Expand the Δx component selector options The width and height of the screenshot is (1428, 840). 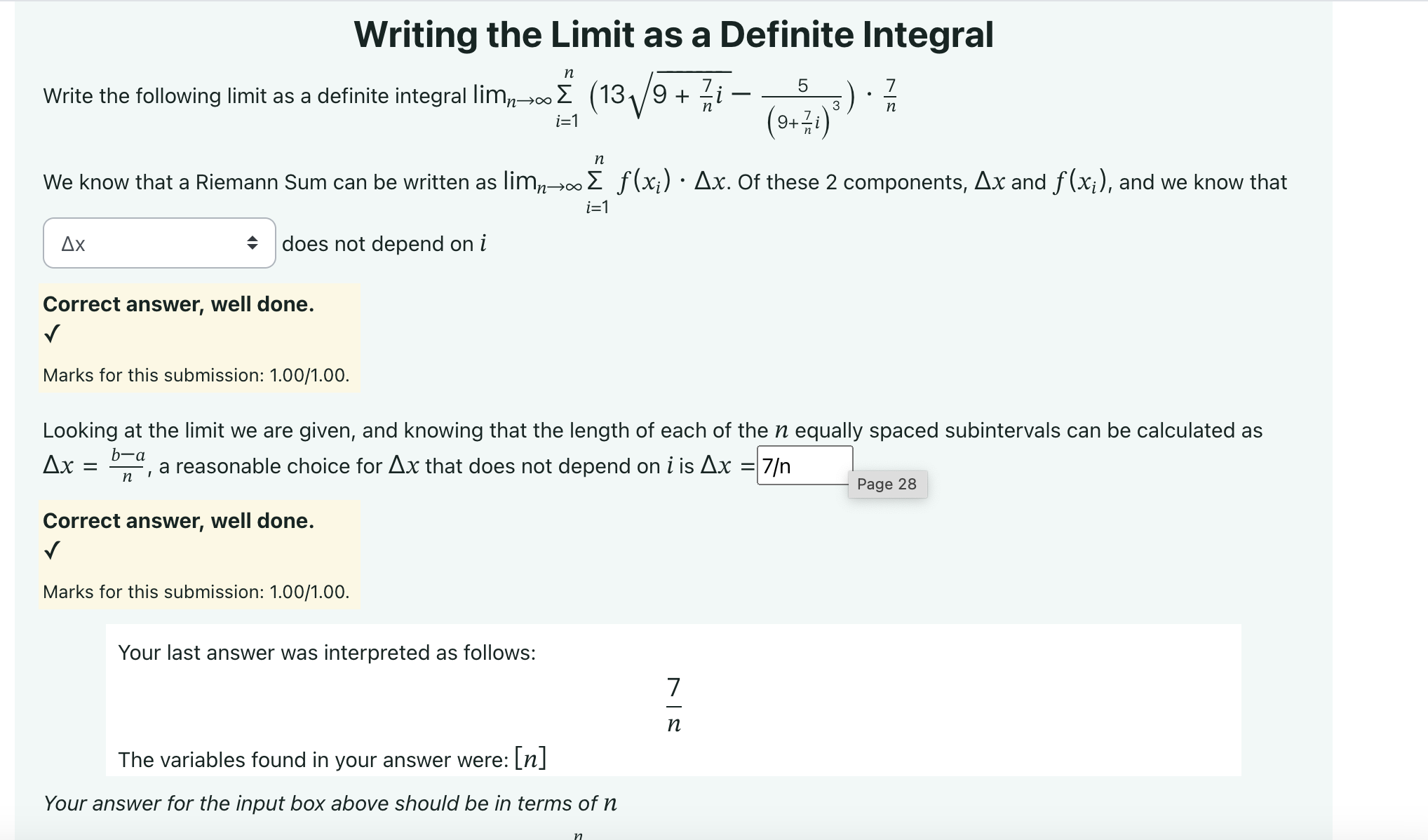coord(159,244)
